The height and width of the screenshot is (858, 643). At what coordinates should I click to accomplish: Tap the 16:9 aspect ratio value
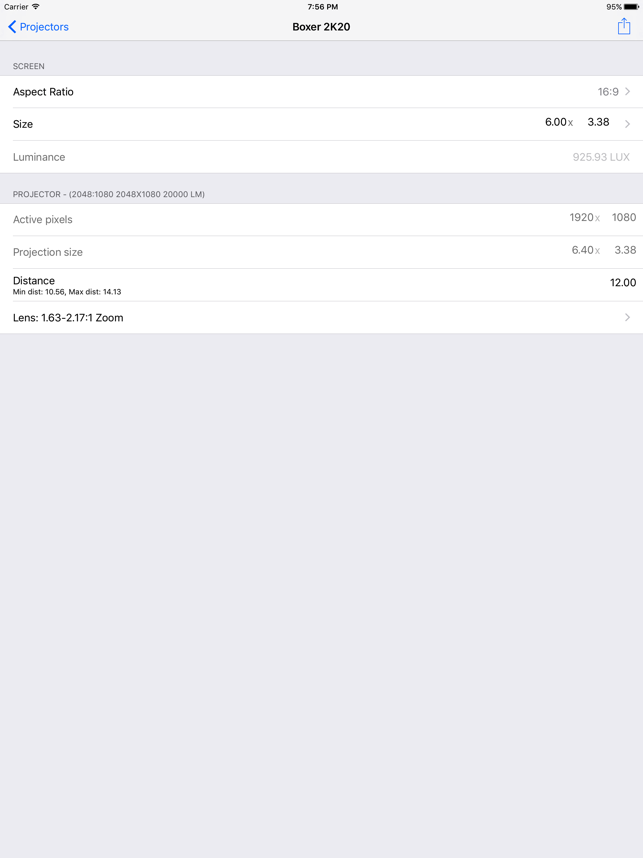(608, 92)
